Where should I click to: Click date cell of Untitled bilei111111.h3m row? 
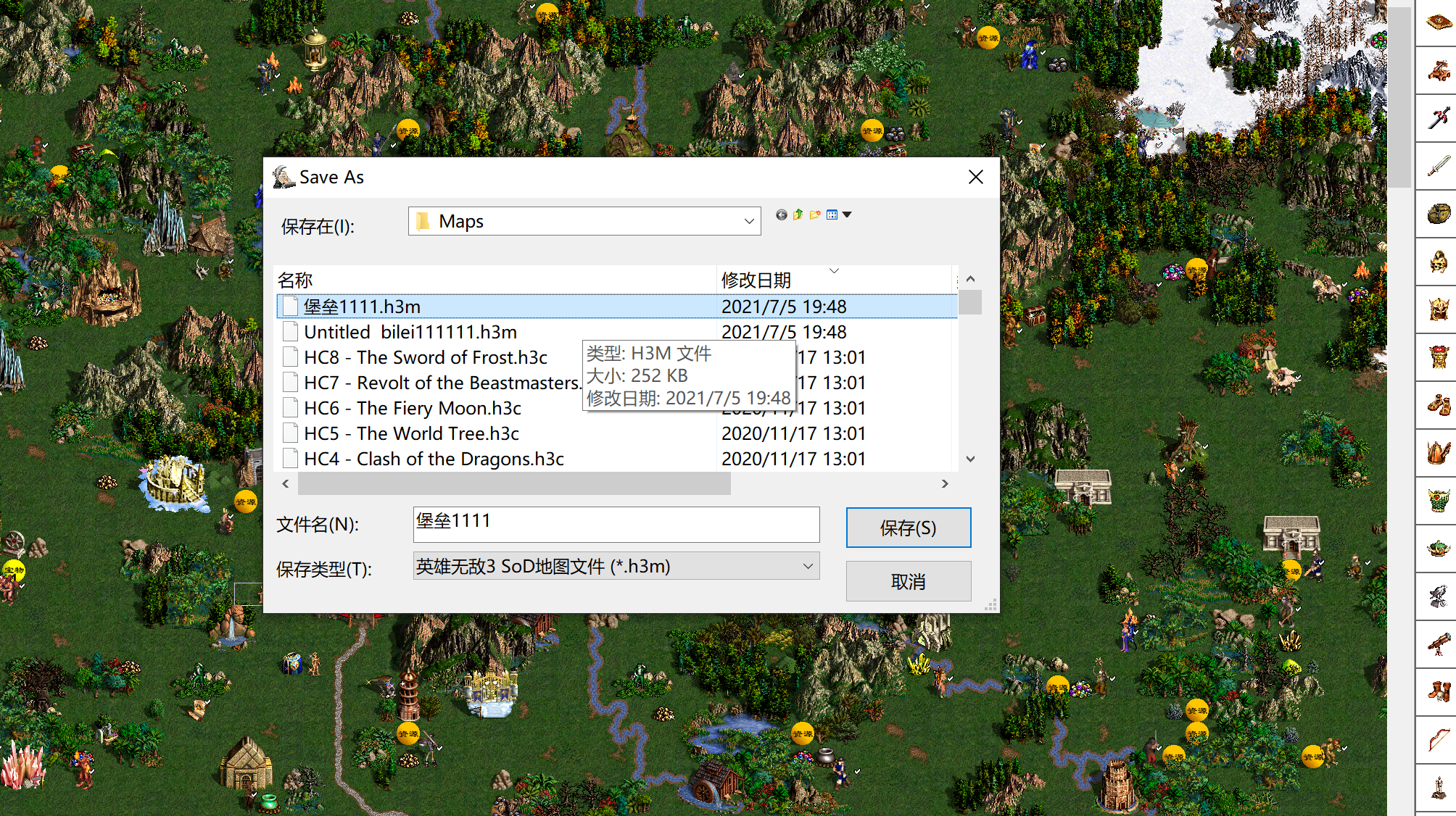pyautogui.click(x=784, y=332)
